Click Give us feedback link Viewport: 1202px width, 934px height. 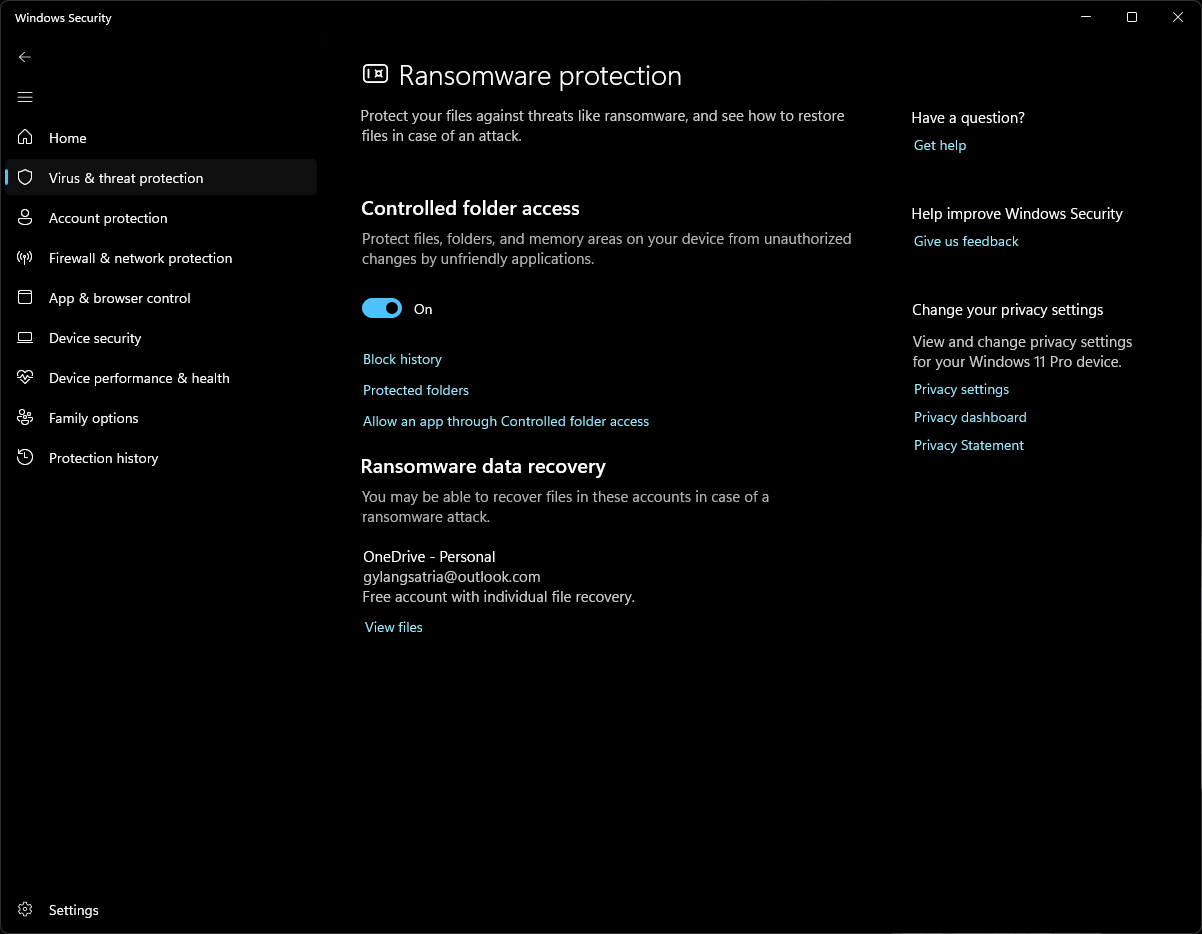(x=966, y=241)
